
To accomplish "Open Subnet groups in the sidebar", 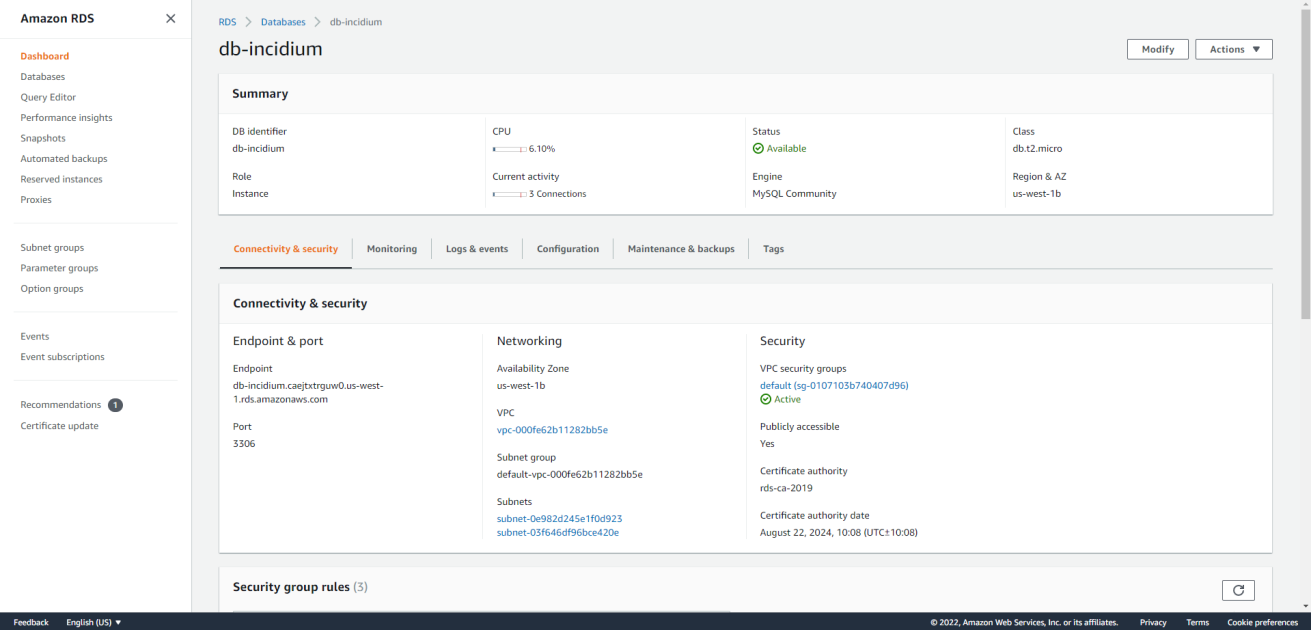I will (x=52, y=248).
